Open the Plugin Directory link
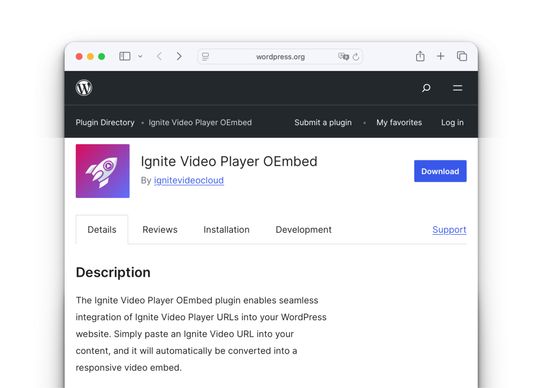The width and height of the screenshot is (550, 388). tap(105, 122)
